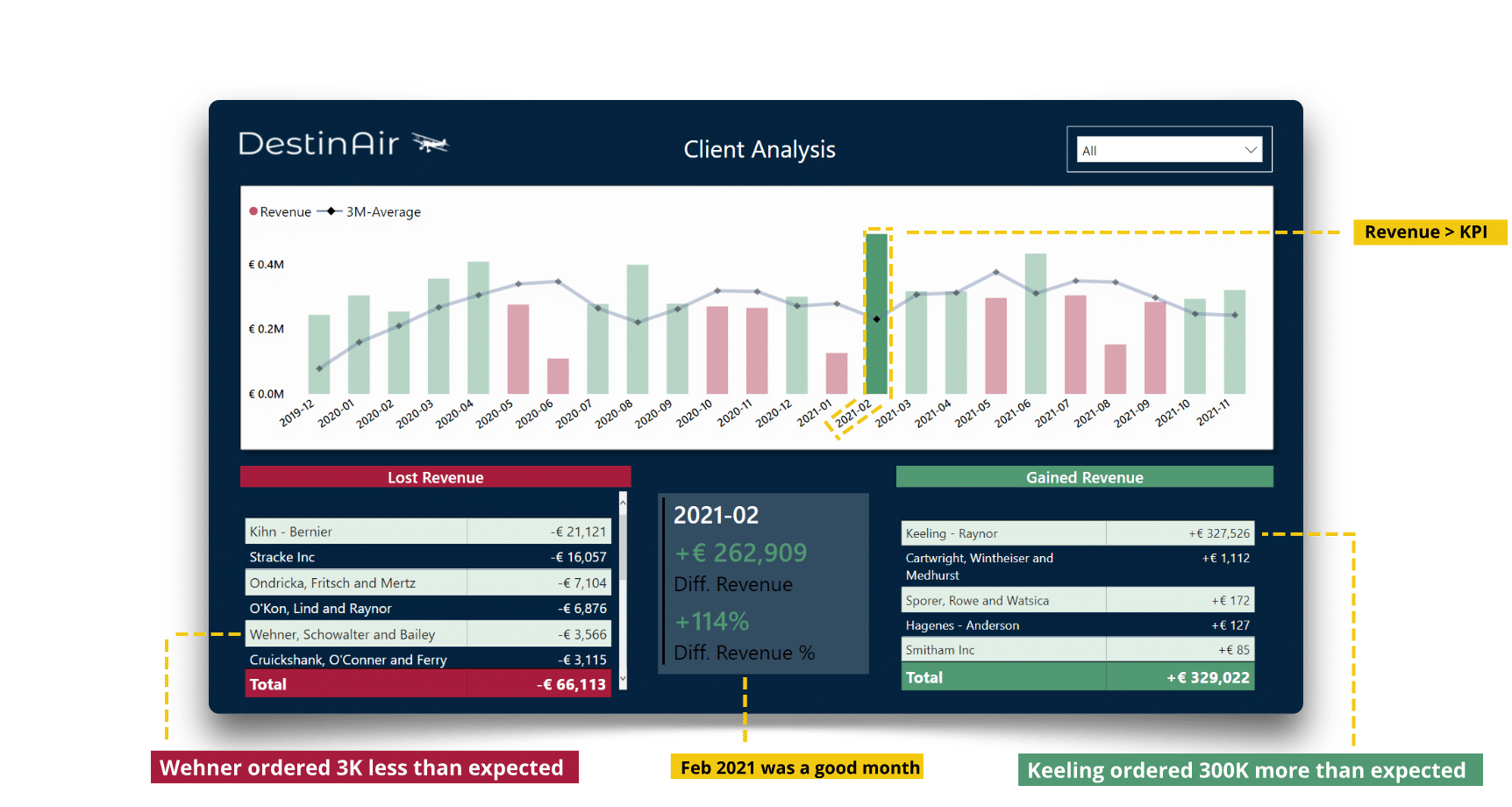Click the 3M-Average legend marker
Screen dimensions: 1512x807
[330, 211]
